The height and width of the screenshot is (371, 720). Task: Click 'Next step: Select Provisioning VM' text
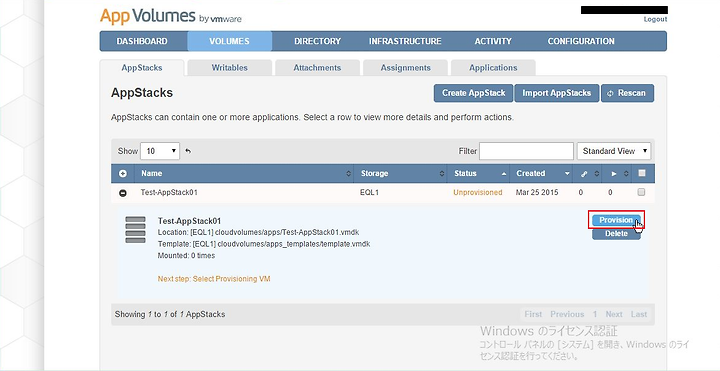tap(214, 279)
